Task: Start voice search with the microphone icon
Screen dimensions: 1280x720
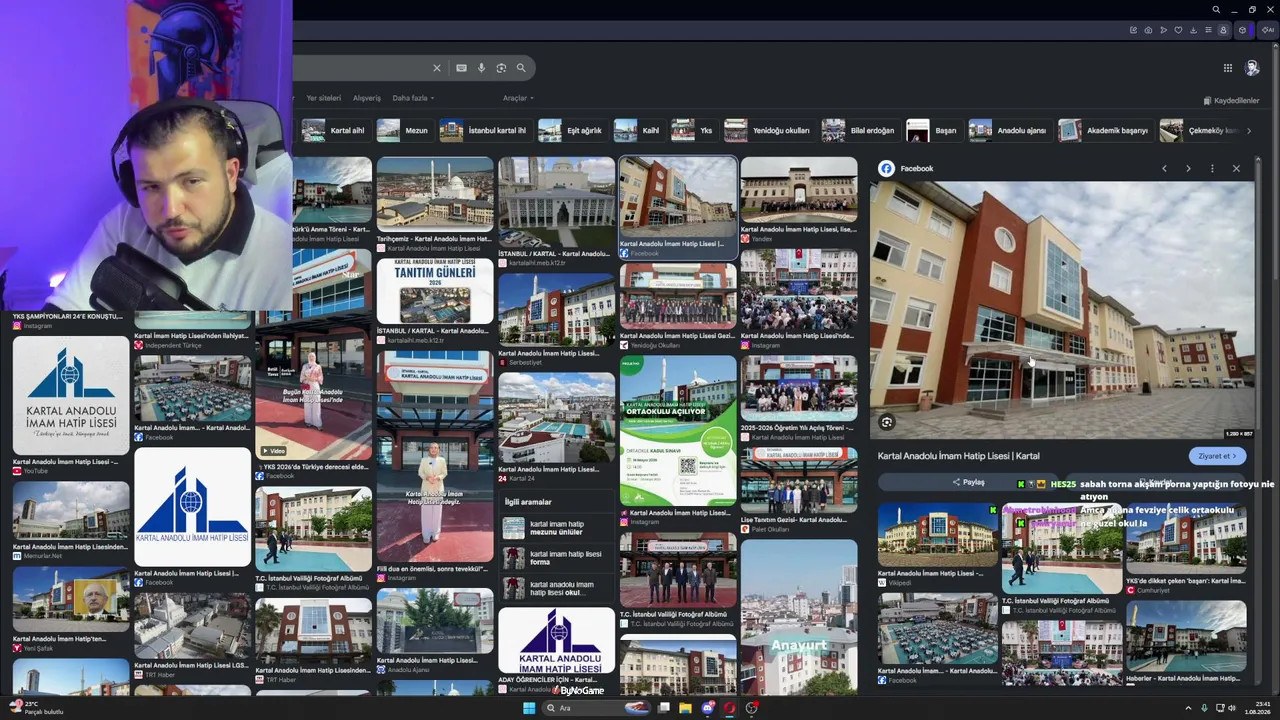Action: pyautogui.click(x=481, y=68)
